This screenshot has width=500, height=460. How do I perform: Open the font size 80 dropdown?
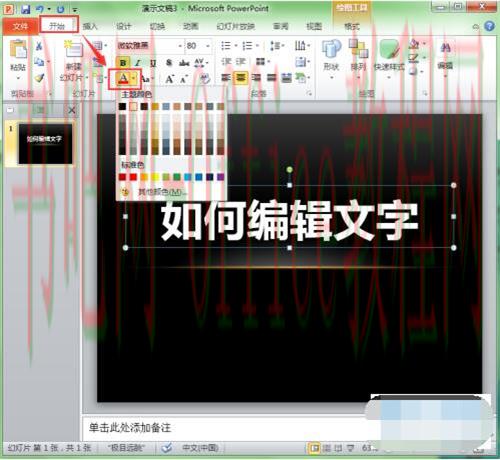point(208,45)
